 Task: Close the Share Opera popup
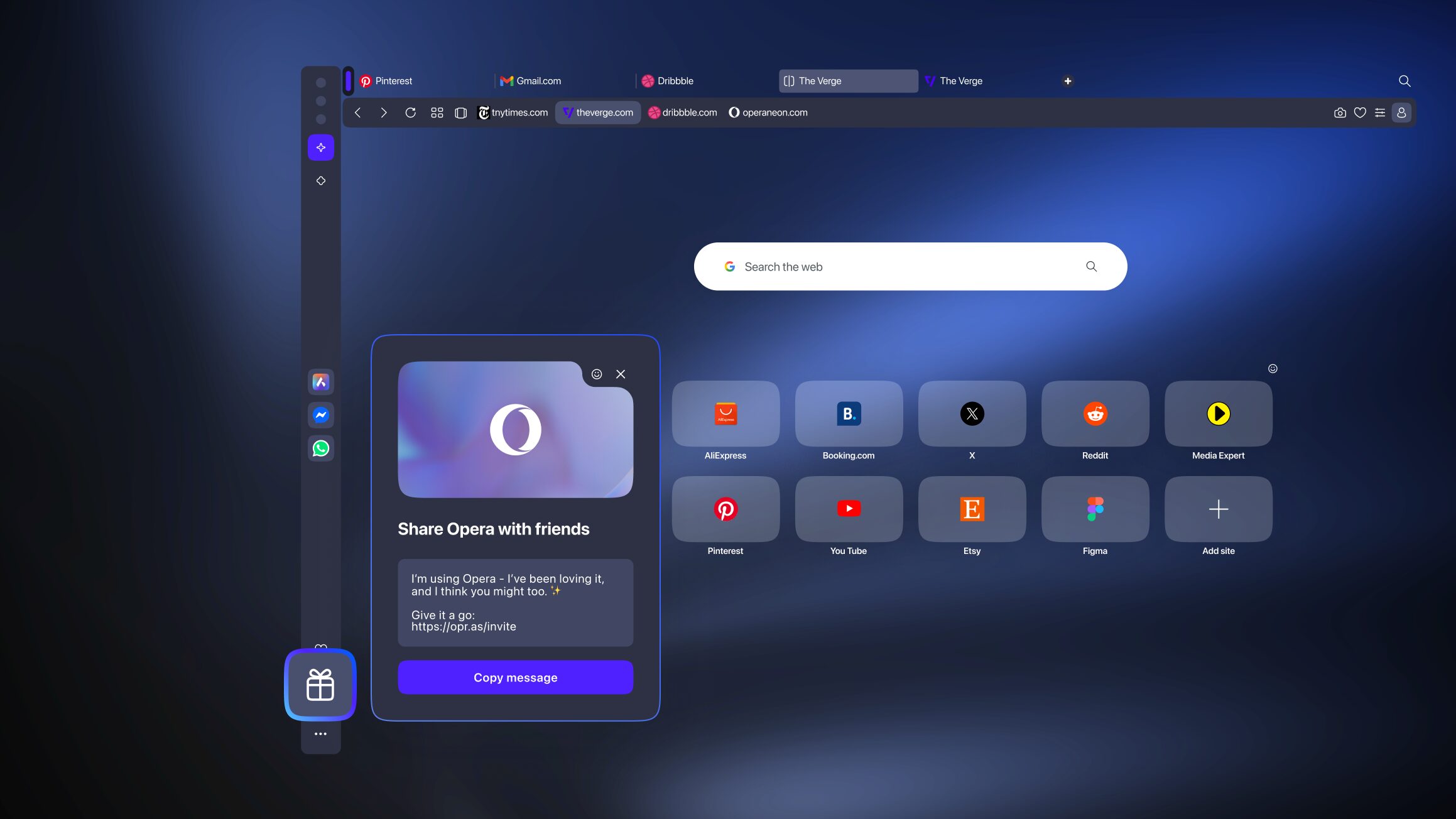621,374
